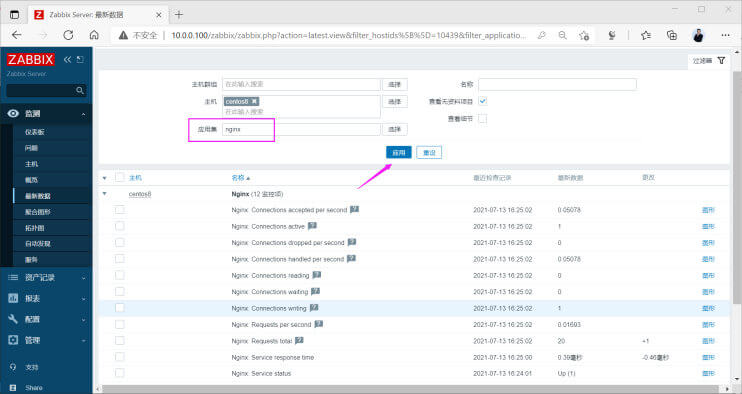The image size is (742, 394).
Task: Open Latest data under Monitoring
Action: coord(38,196)
